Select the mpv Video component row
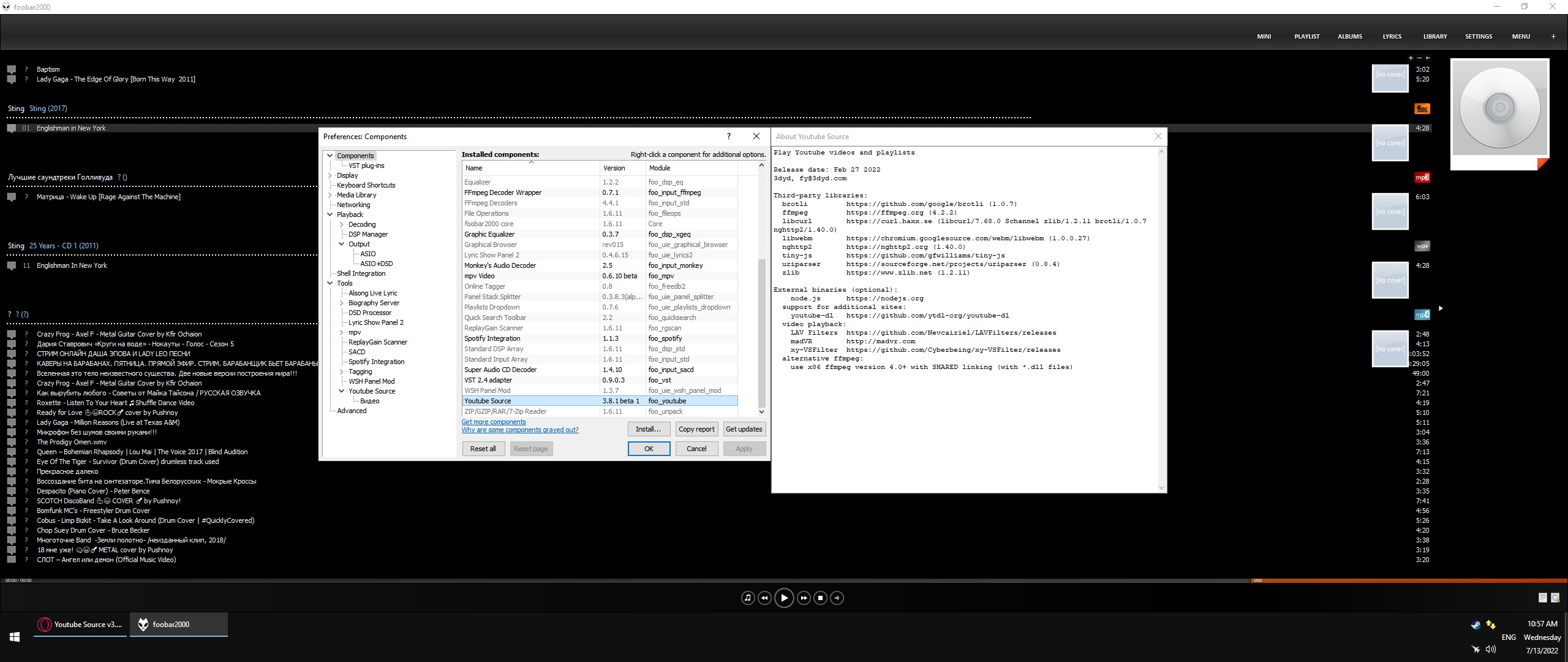 pyautogui.click(x=531, y=276)
